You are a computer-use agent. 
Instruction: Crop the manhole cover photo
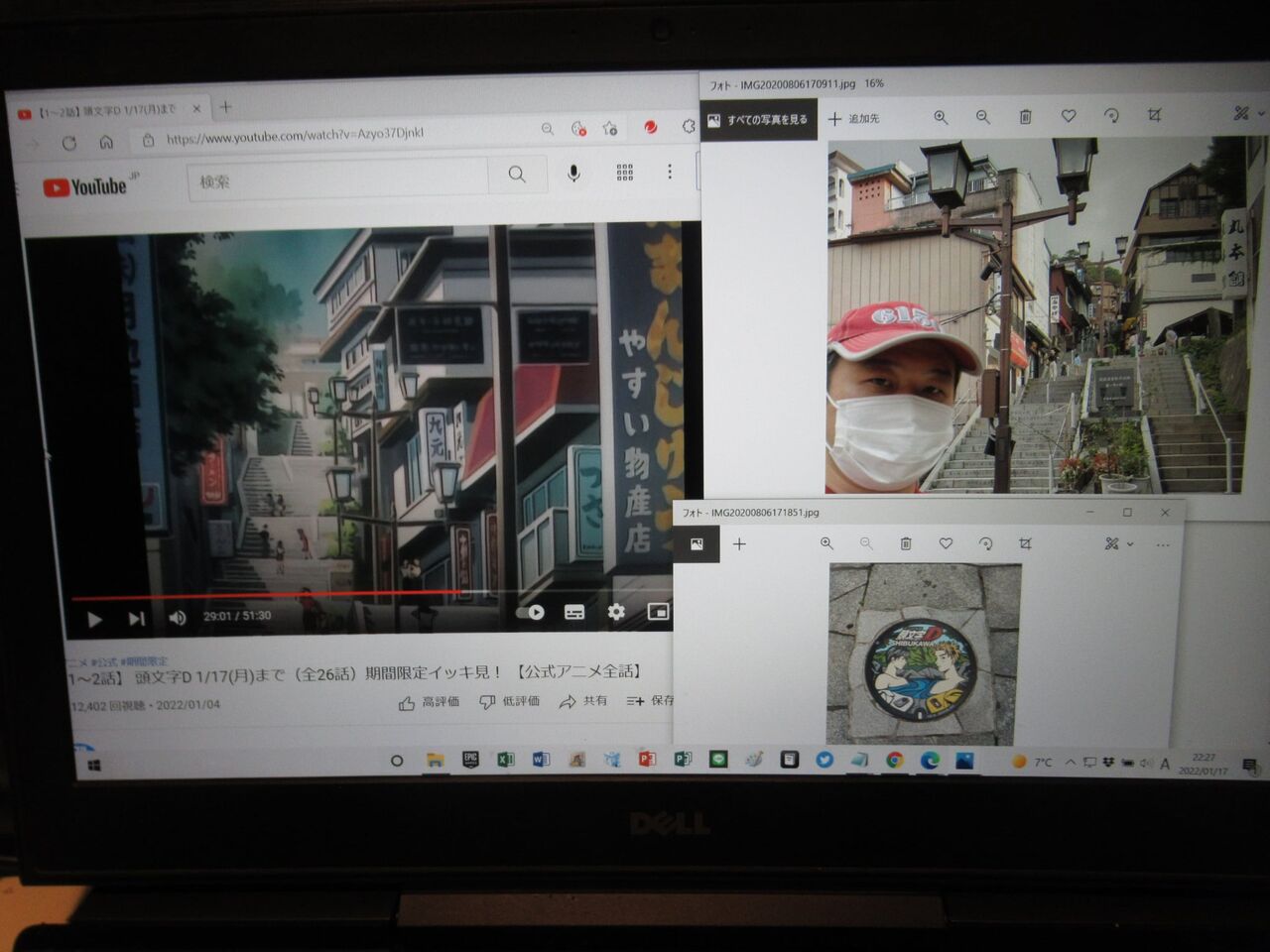1025,543
